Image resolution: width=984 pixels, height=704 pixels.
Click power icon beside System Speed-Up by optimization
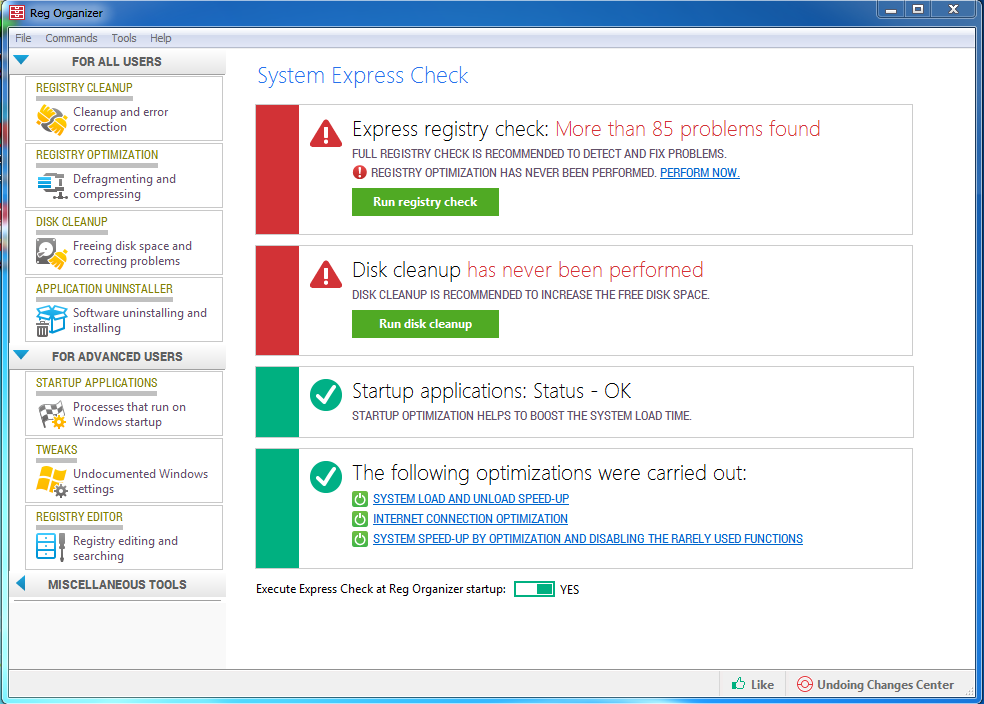point(360,539)
